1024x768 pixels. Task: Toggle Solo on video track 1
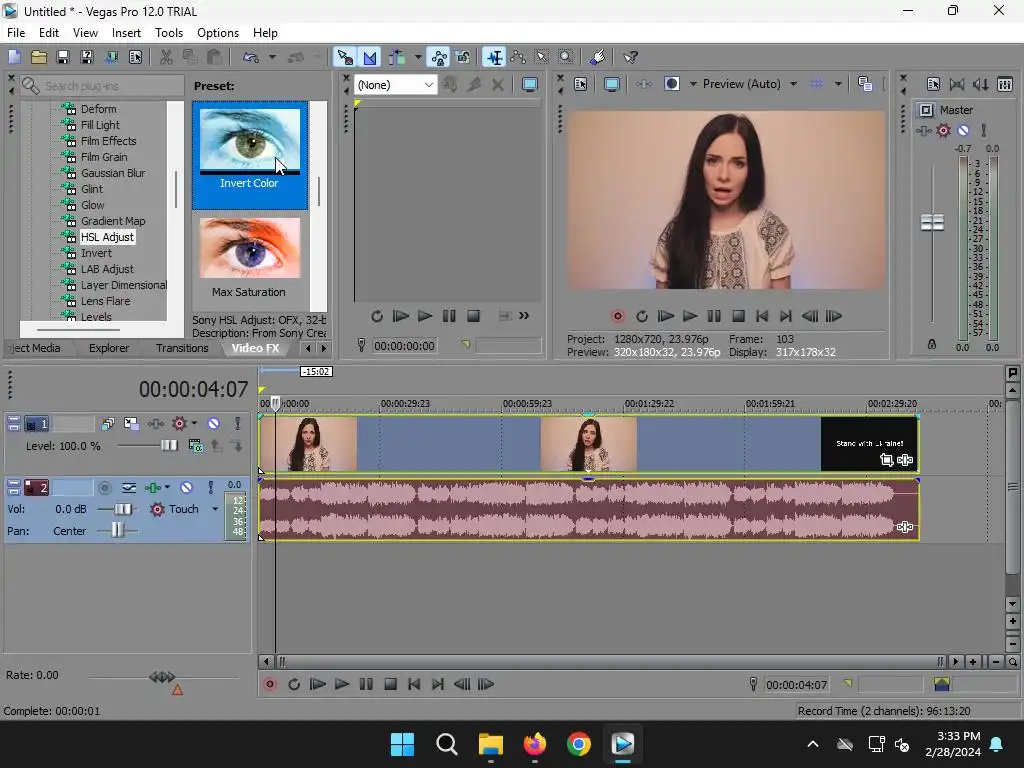pyautogui.click(x=238, y=424)
